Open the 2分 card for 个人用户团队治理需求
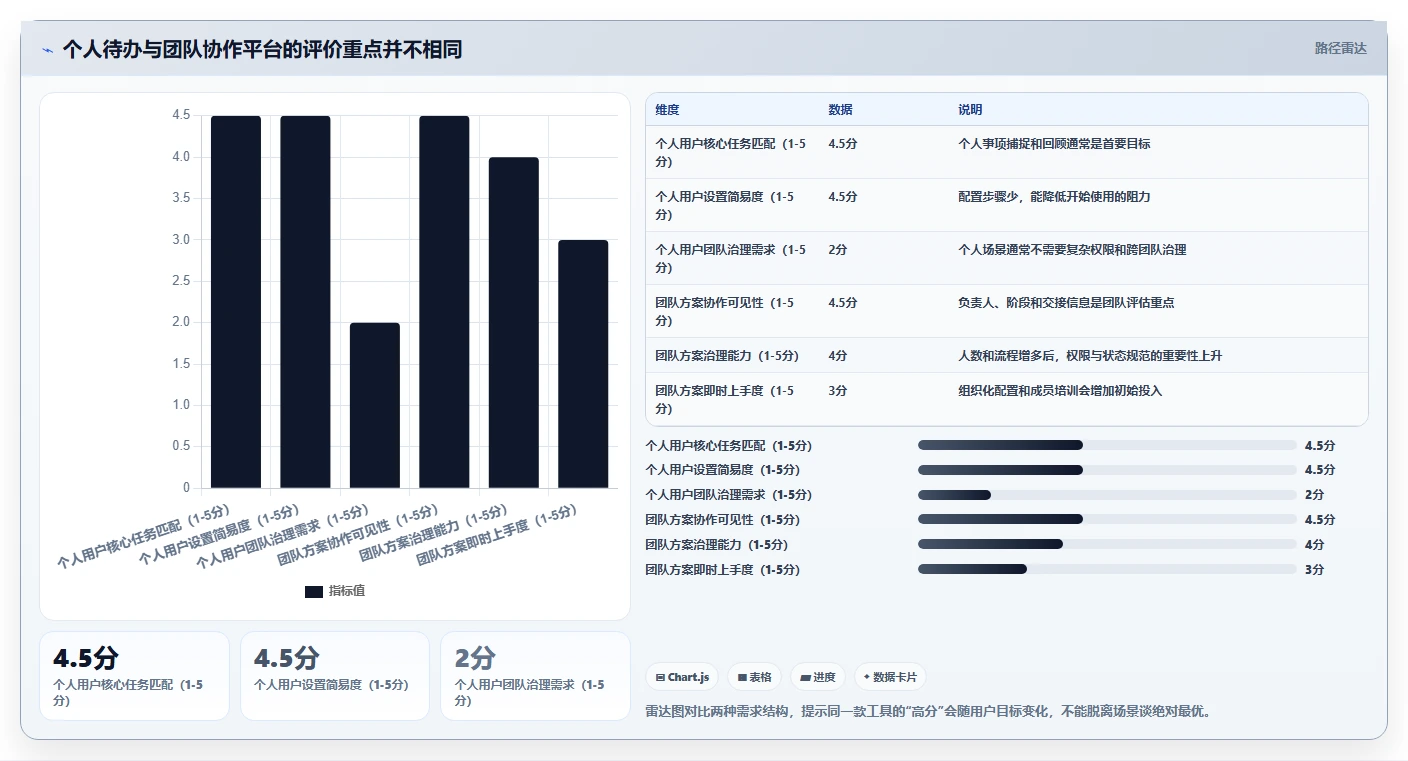 pyautogui.click(x=535, y=676)
